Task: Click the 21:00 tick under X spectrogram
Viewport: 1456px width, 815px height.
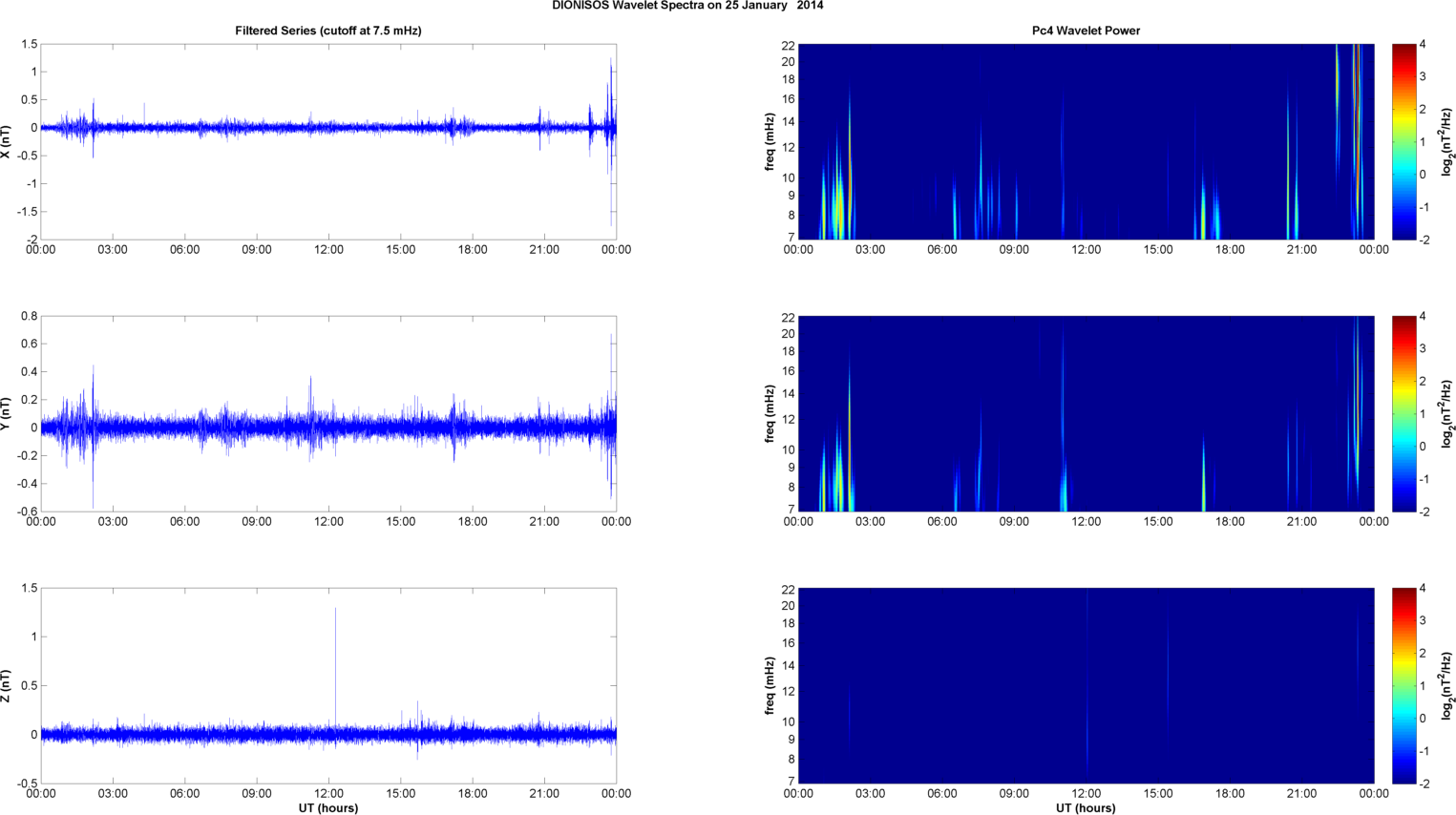Action: click(x=1301, y=250)
